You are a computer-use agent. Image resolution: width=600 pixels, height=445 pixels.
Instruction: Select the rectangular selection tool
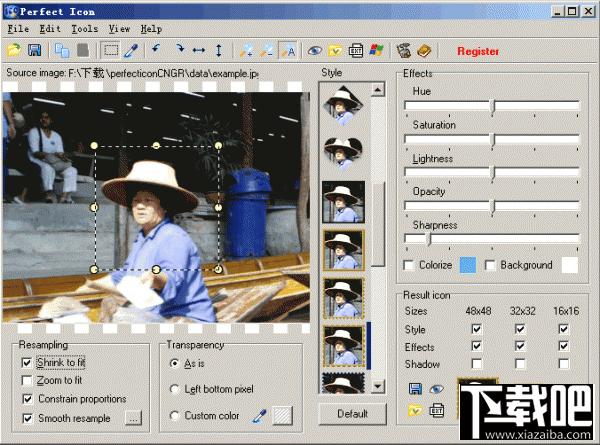pos(111,51)
